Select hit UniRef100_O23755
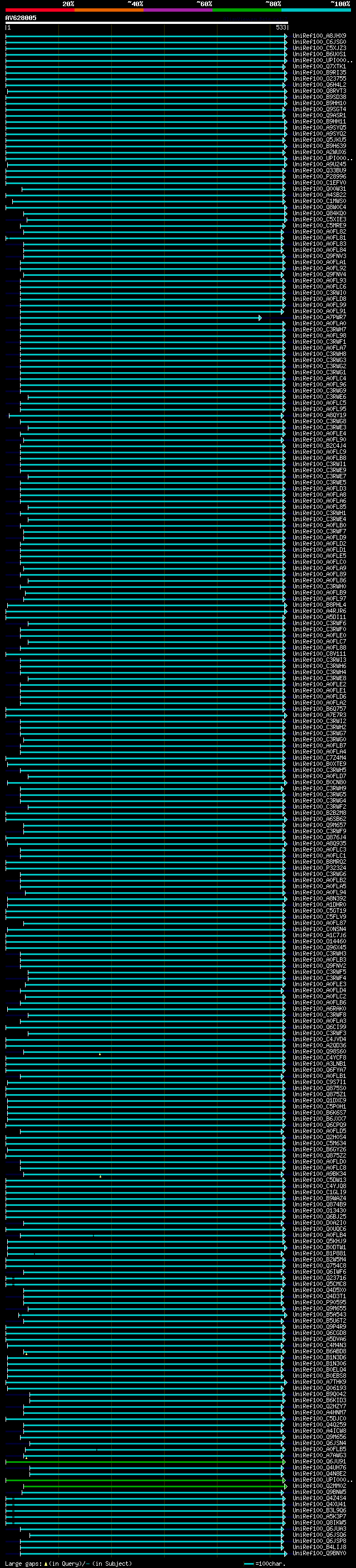Image resolution: width=356 pixels, height=1568 pixels. [x=319, y=78]
